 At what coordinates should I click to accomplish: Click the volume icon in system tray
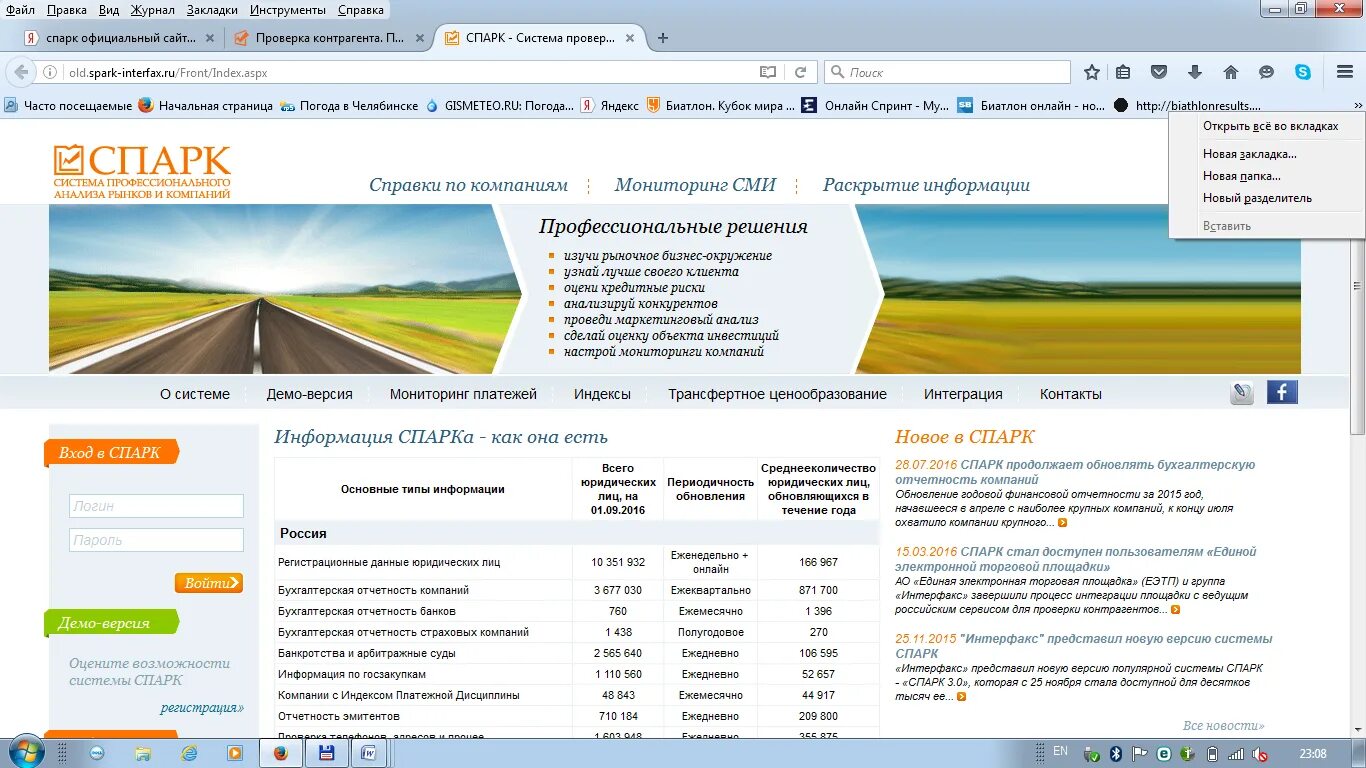pos(1261,754)
